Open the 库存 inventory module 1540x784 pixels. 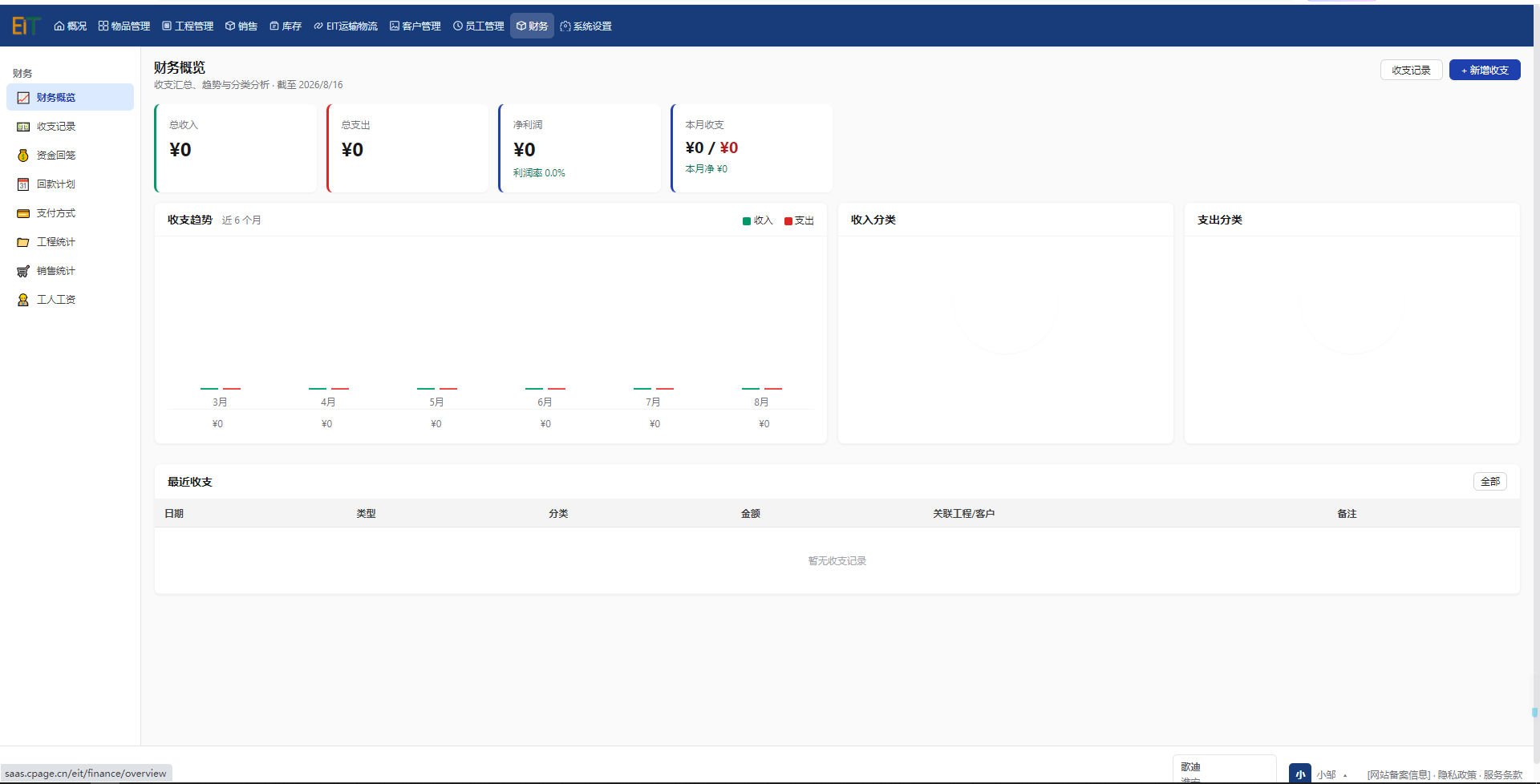click(286, 26)
